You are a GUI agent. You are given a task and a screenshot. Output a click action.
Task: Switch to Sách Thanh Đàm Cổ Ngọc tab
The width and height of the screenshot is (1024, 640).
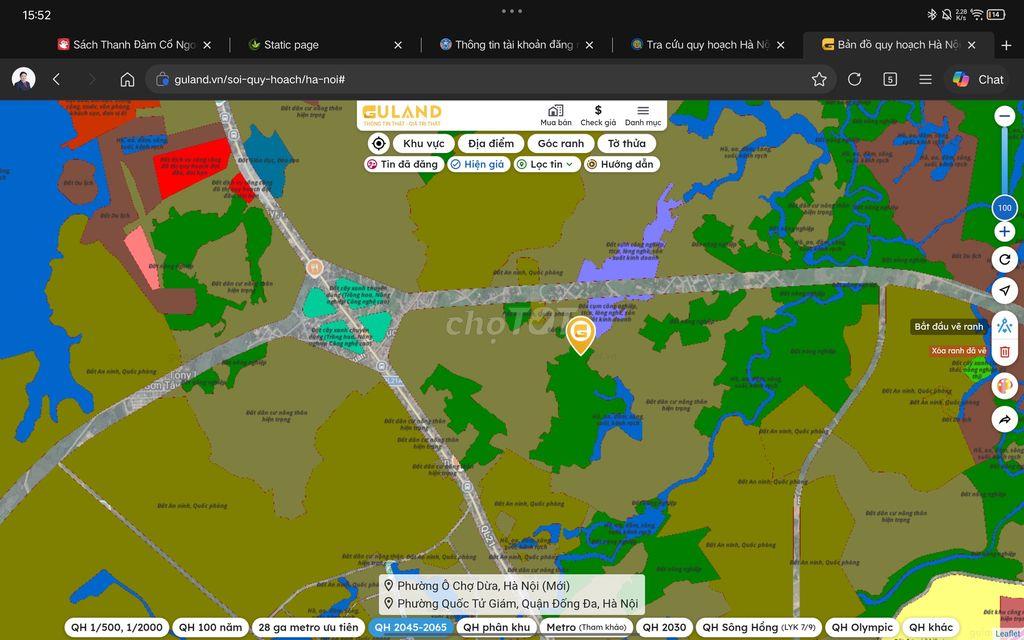point(133,45)
